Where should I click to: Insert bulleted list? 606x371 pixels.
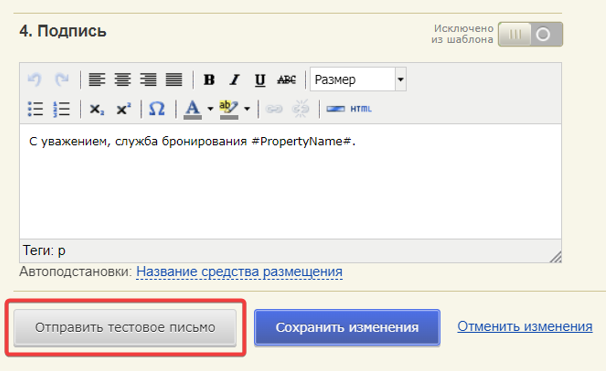pos(36,109)
